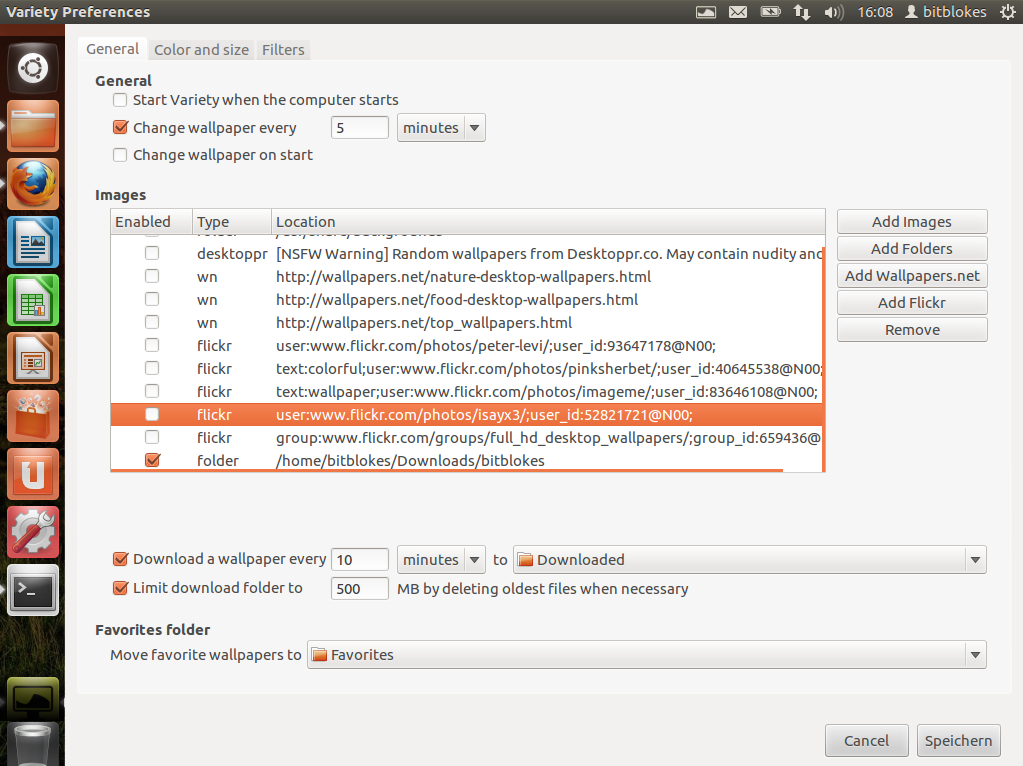
Task: Open Ubuntu Software Center shopping bag icon
Action: [33, 416]
